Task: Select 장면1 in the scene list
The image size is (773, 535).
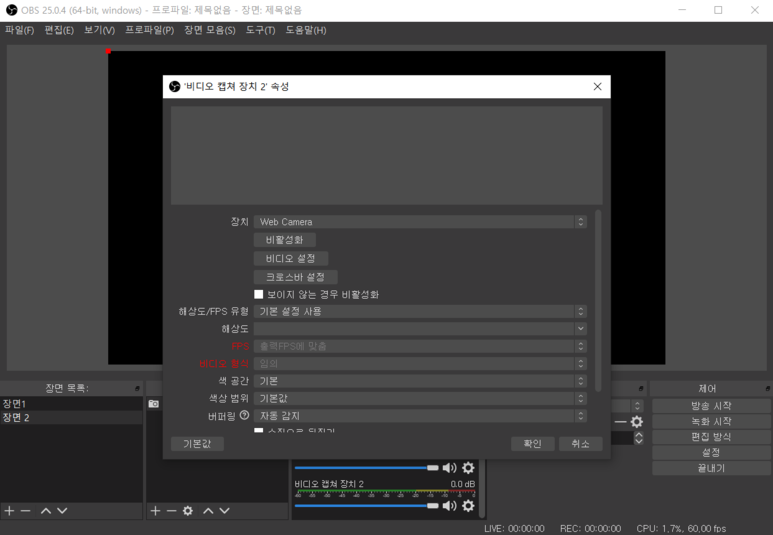Action: pos(71,404)
